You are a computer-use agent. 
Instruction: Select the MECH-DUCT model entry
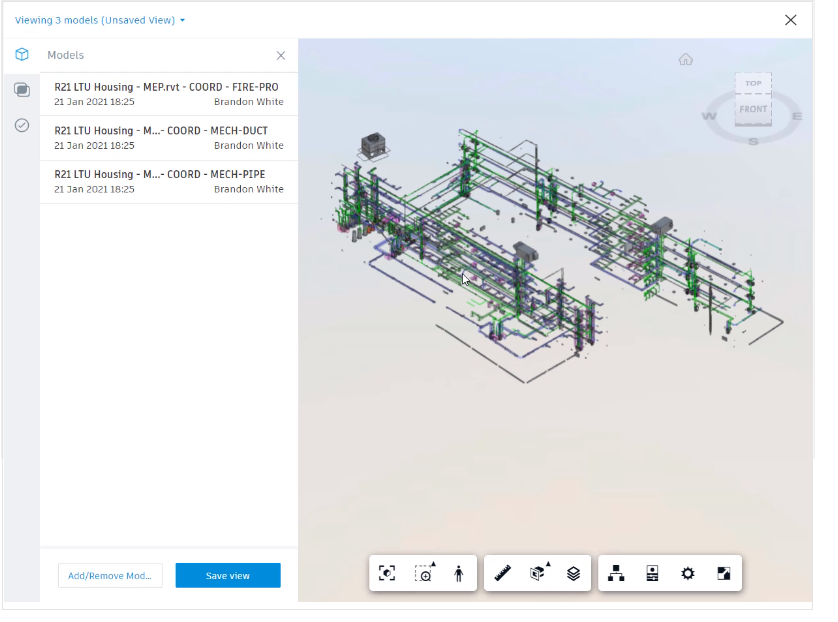tap(168, 137)
